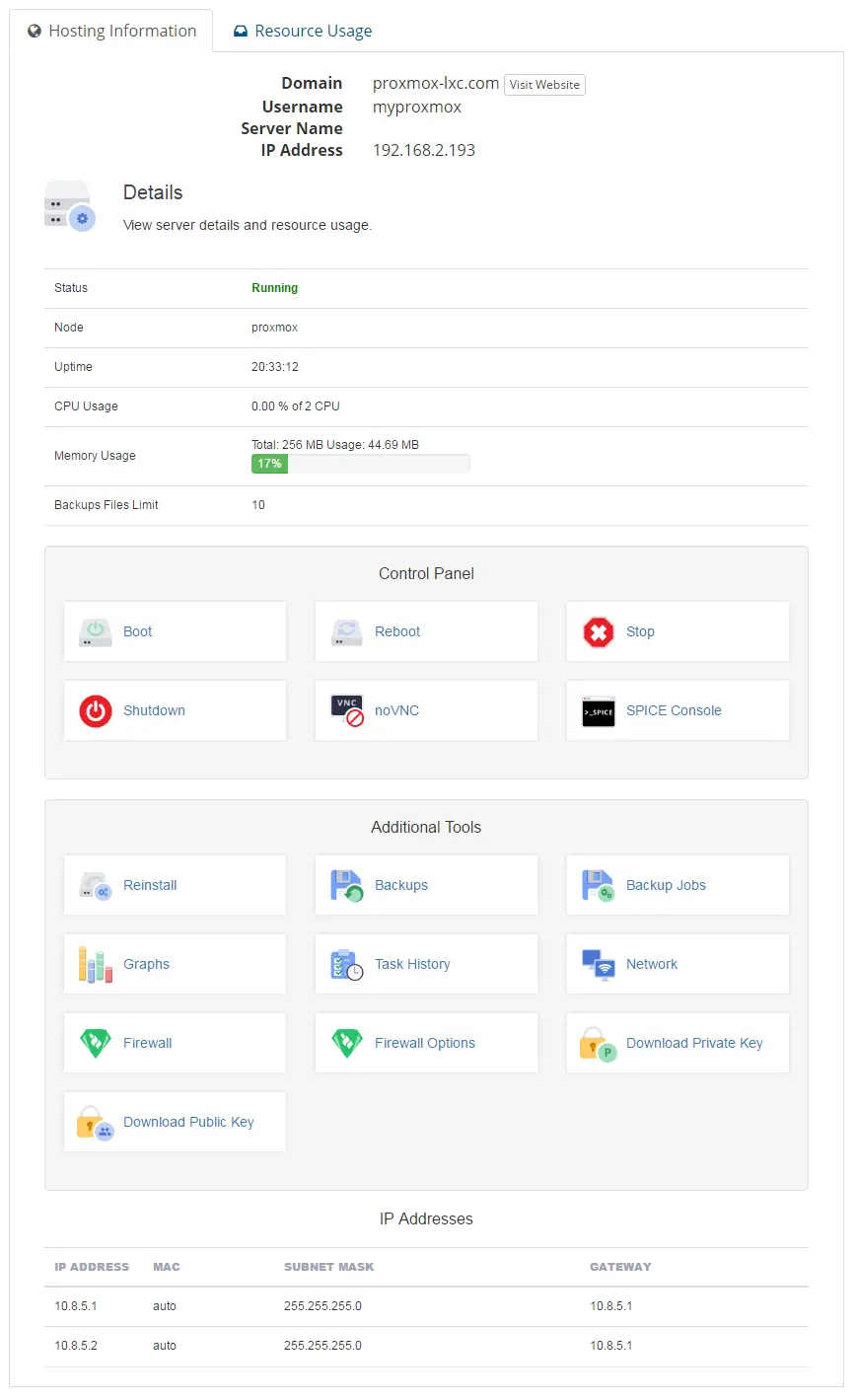Screen dimensions: 857x1400
Task: Click the SUBNET MASK column header
Action: (329, 1267)
